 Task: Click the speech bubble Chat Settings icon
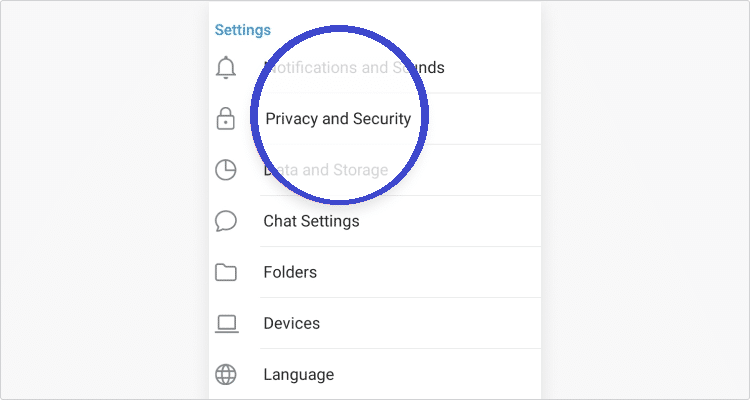(226, 221)
